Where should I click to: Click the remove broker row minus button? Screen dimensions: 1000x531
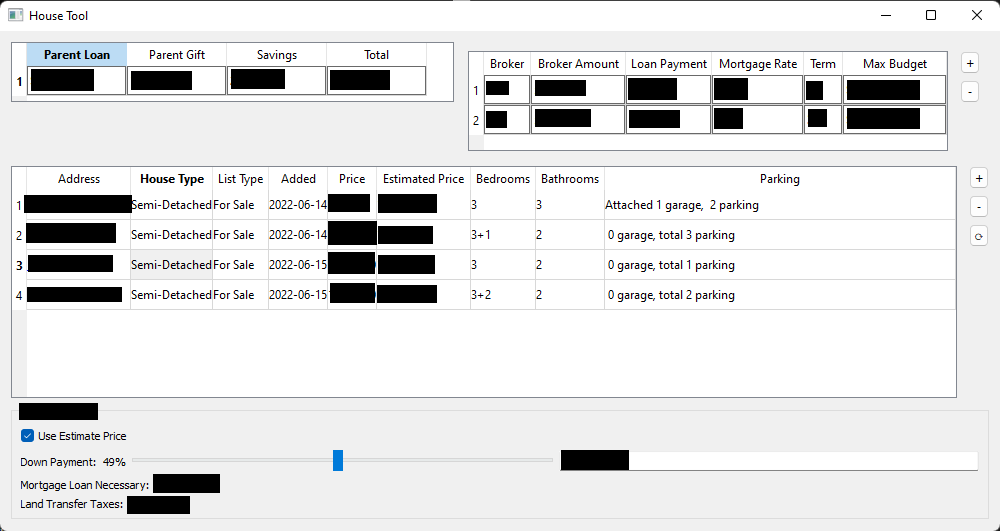[970, 92]
